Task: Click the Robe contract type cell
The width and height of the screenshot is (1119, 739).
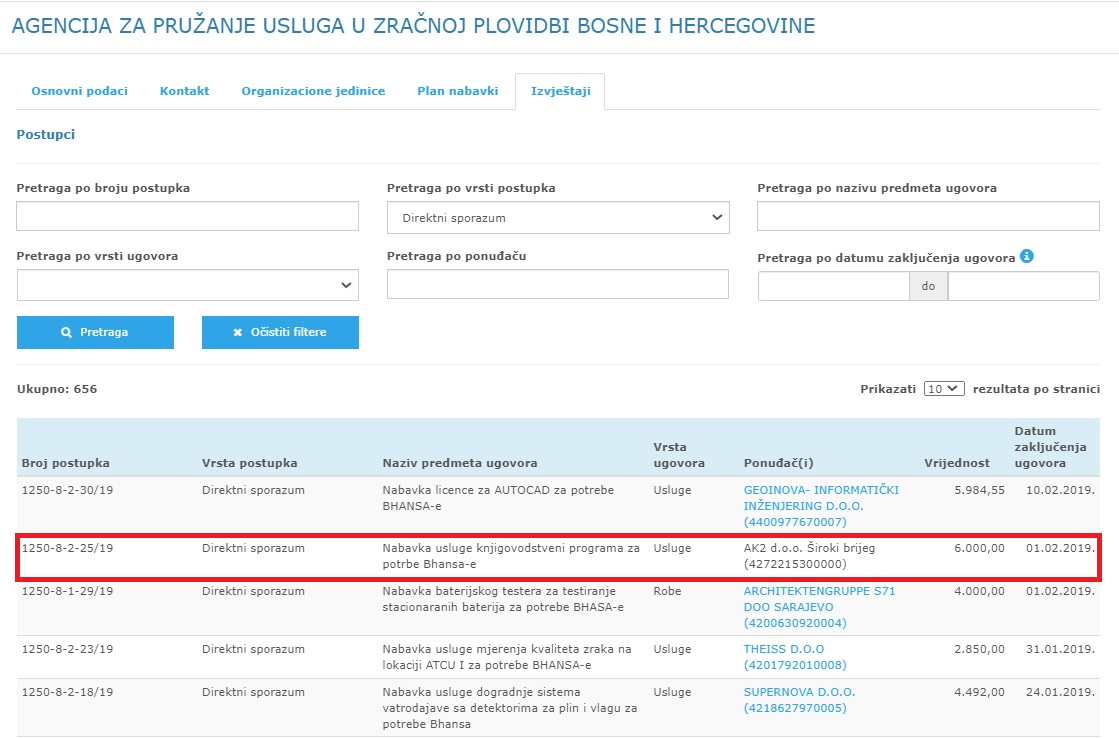Action: (x=667, y=591)
